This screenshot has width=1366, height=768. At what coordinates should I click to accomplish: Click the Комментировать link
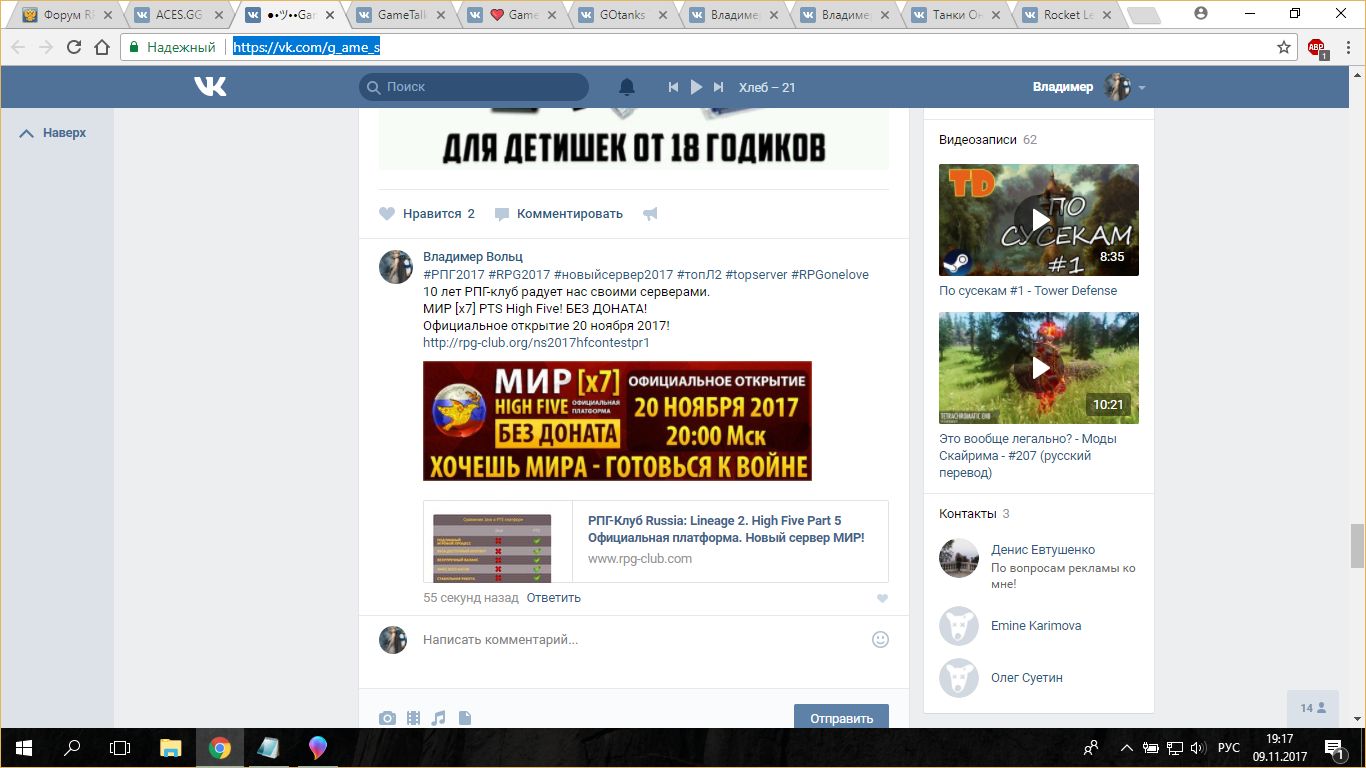coord(570,214)
